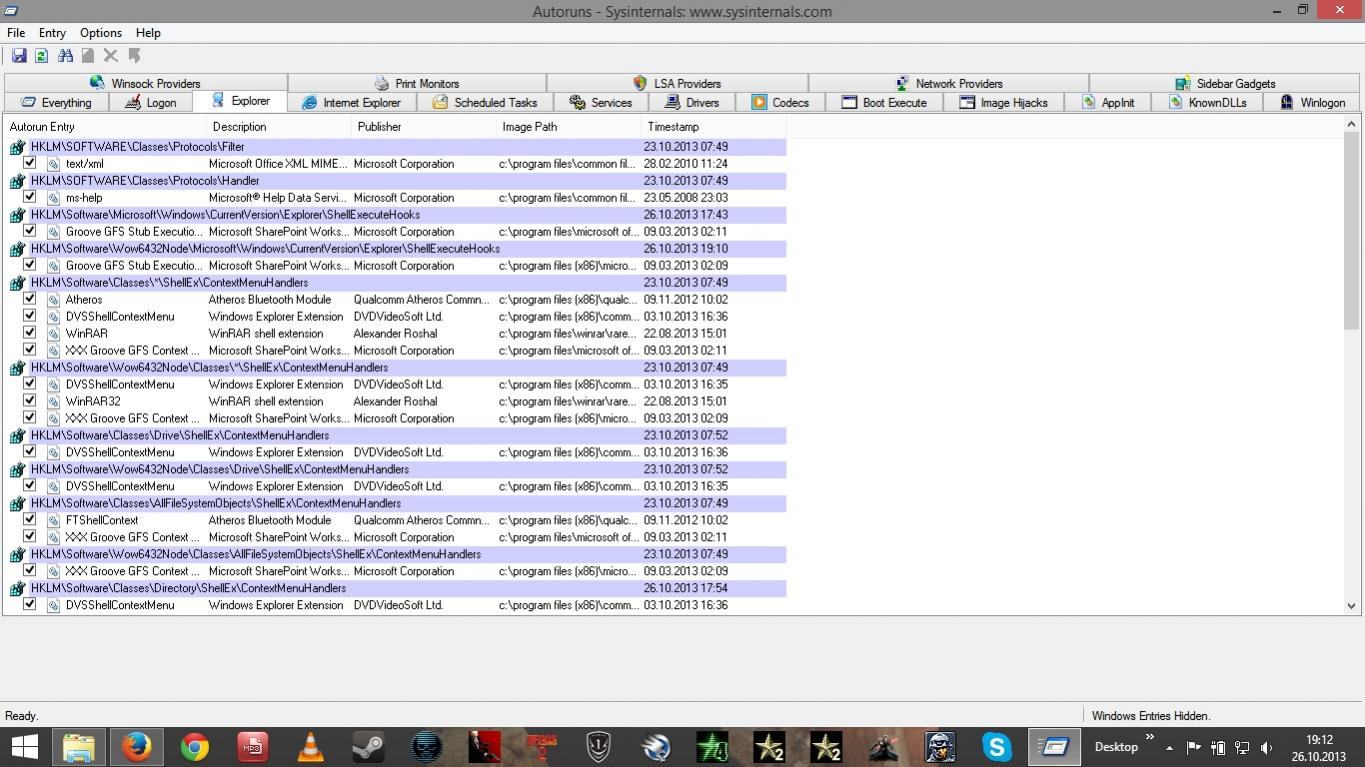Sort by Timestamp column header

(714, 127)
